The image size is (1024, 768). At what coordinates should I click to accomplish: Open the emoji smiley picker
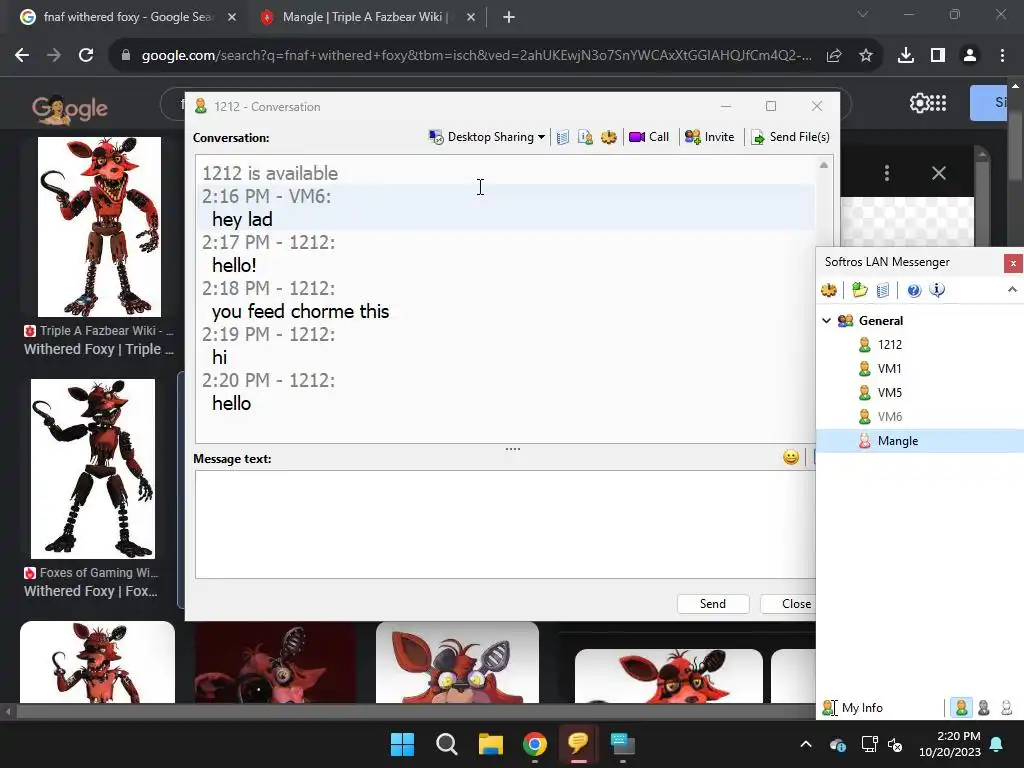tap(791, 457)
